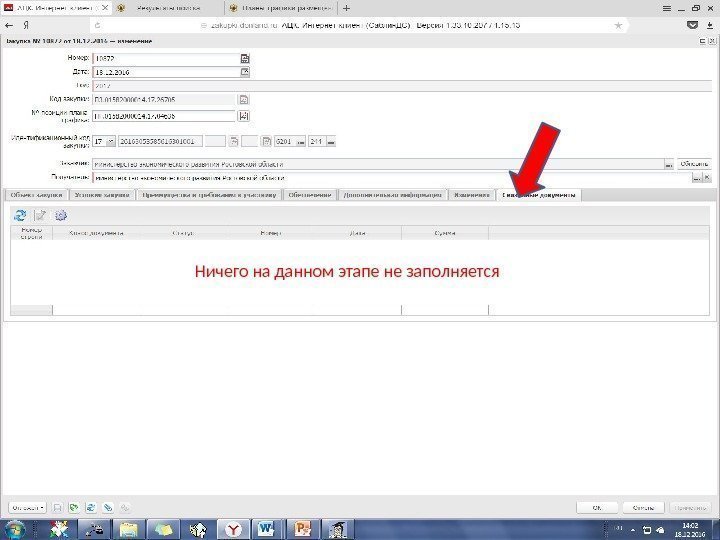Click the icon beside the plan position number field
Viewport: 720px width, 540px height.
point(244,116)
